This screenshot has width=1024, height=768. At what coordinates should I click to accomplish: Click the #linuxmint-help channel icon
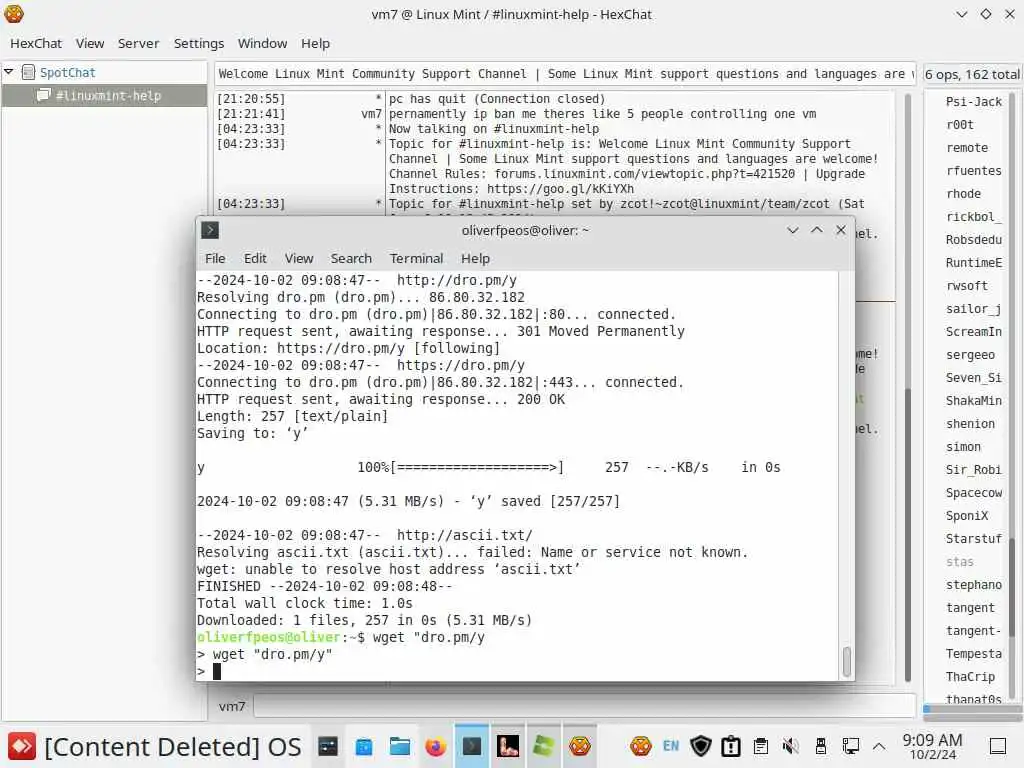coord(43,95)
